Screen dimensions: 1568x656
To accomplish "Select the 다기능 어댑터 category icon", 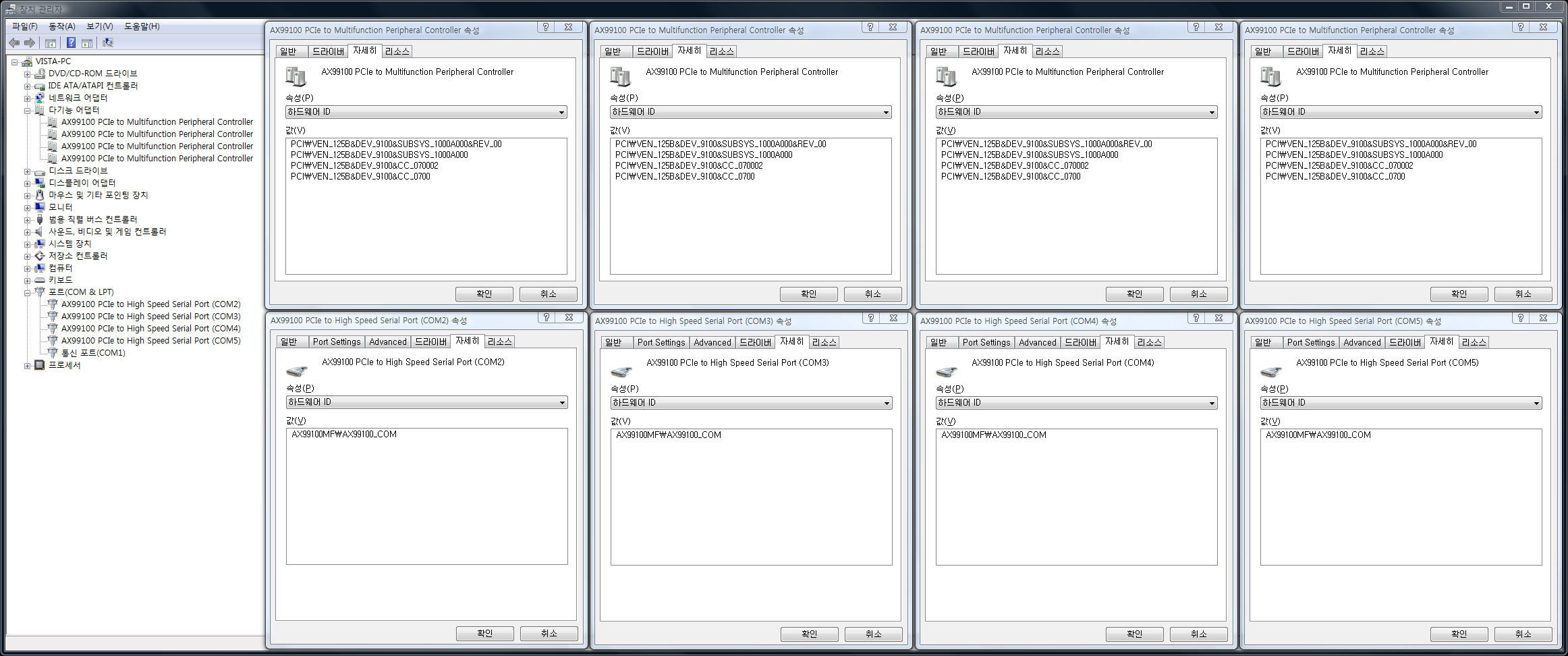I will click(x=40, y=110).
